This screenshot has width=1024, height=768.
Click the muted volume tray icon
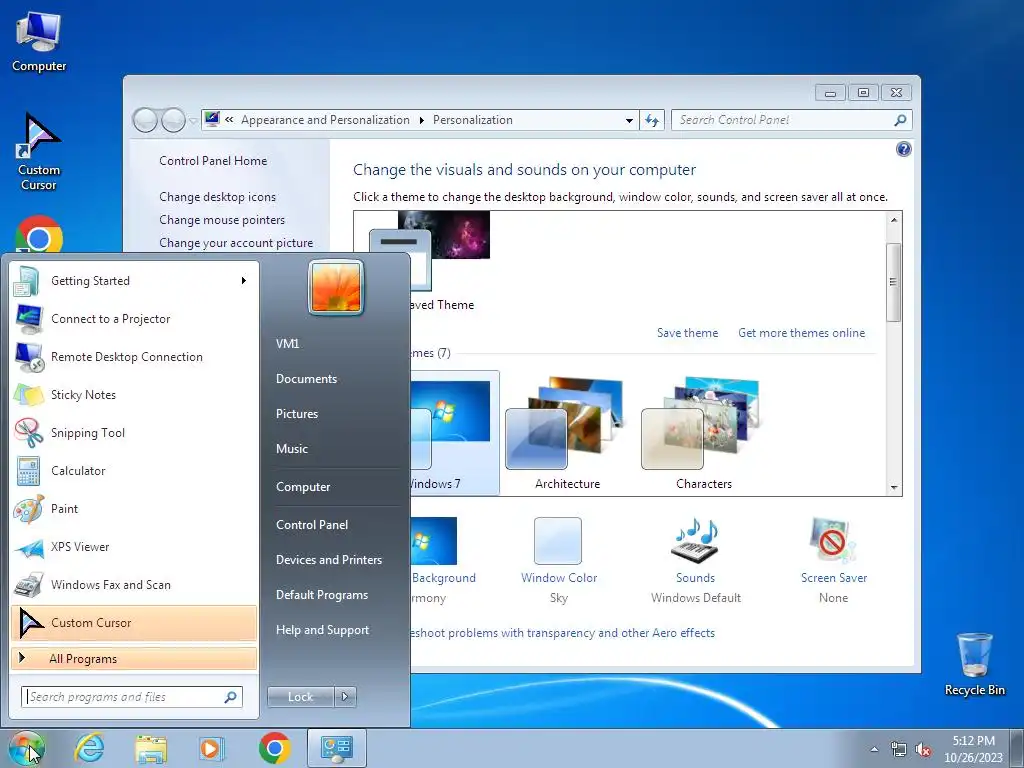(923, 749)
